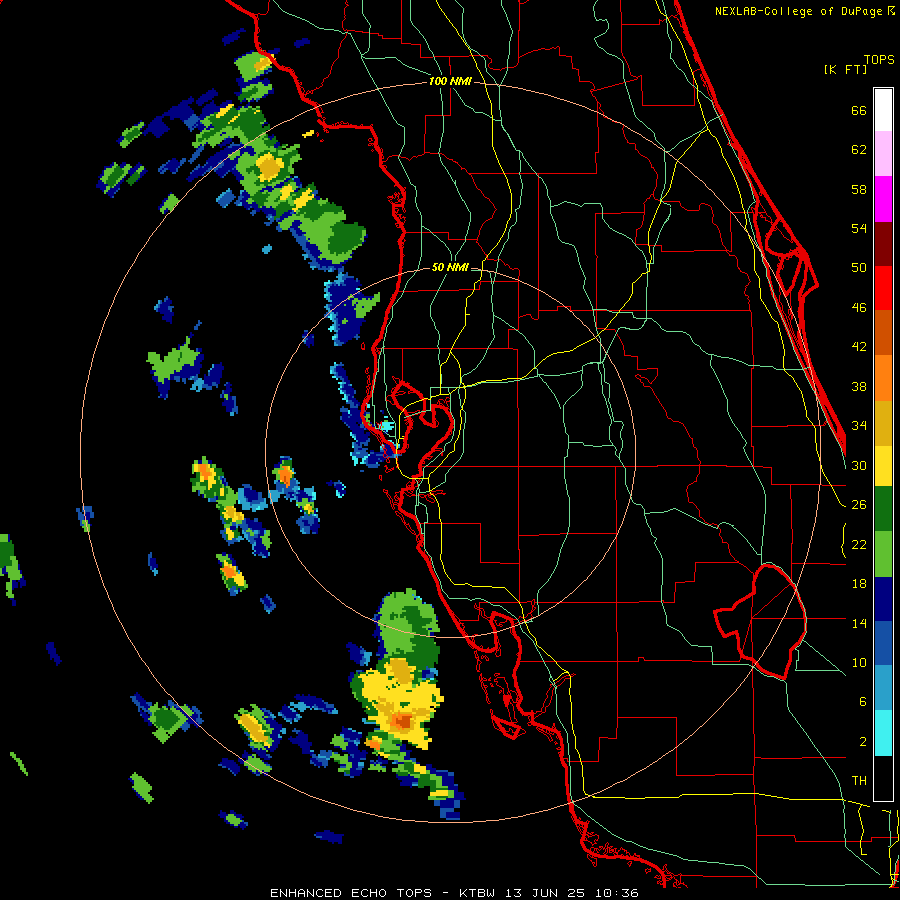This screenshot has height=900, width=900.
Task: Select the 22 legend value
Action: tap(859, 544)
